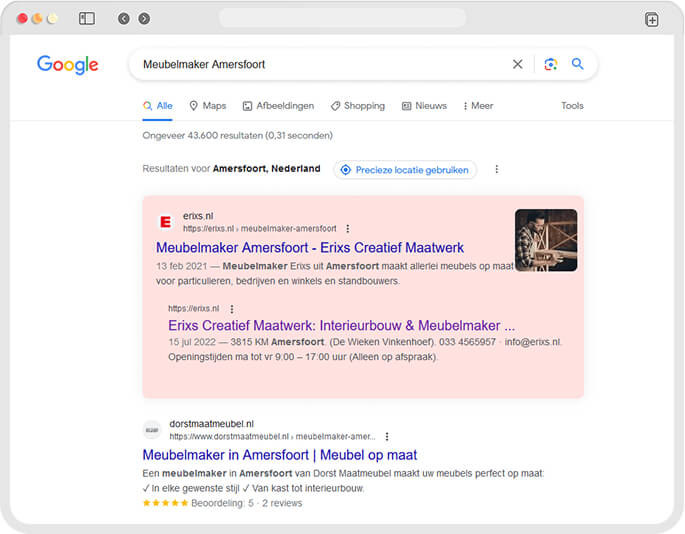Click into the Meubelmaker Amersfoort search field
Viewport: 685px width, 534px height.
tap(320, 64)
